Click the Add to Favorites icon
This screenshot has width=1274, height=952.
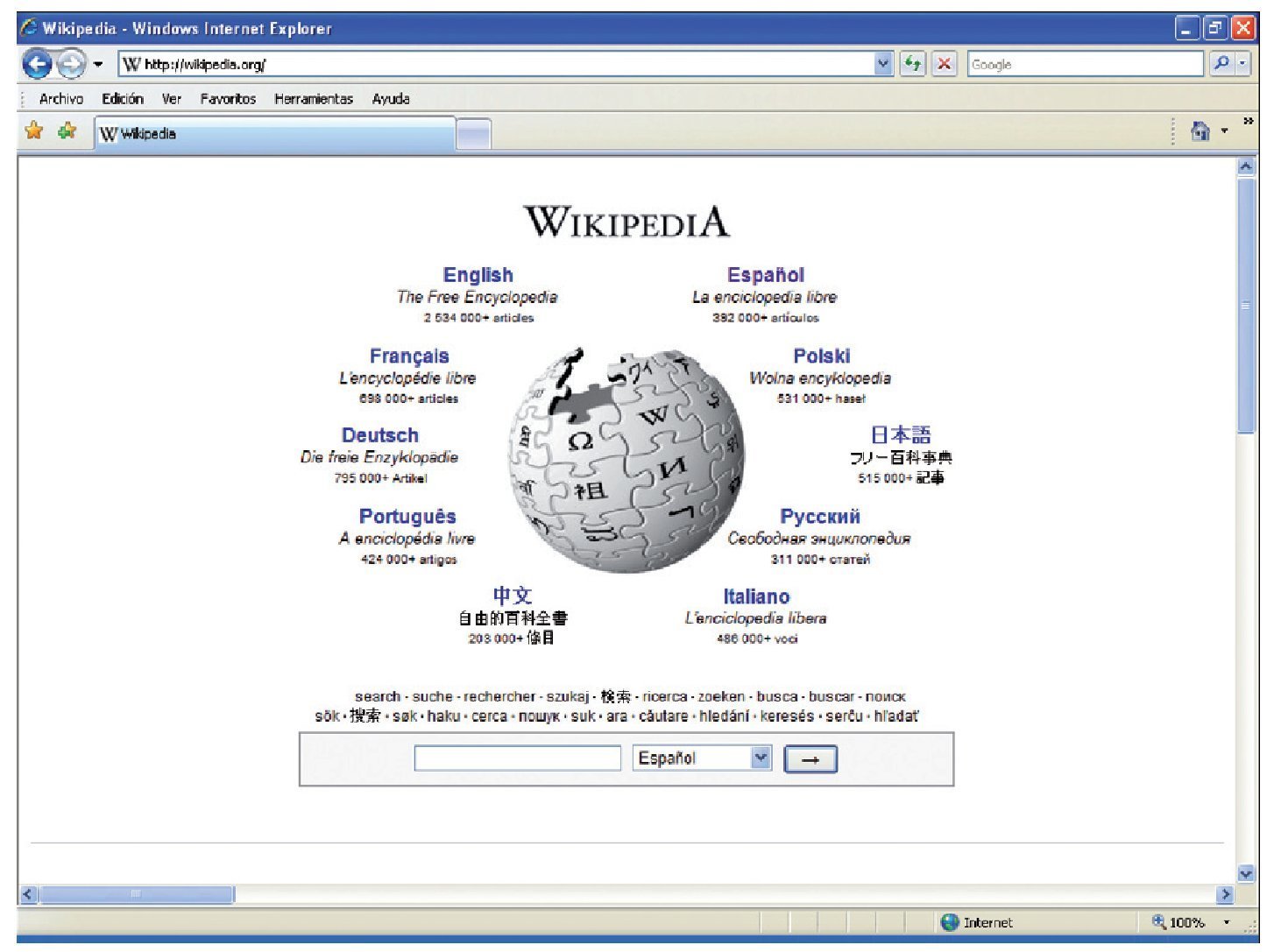[x=67, y=131]
